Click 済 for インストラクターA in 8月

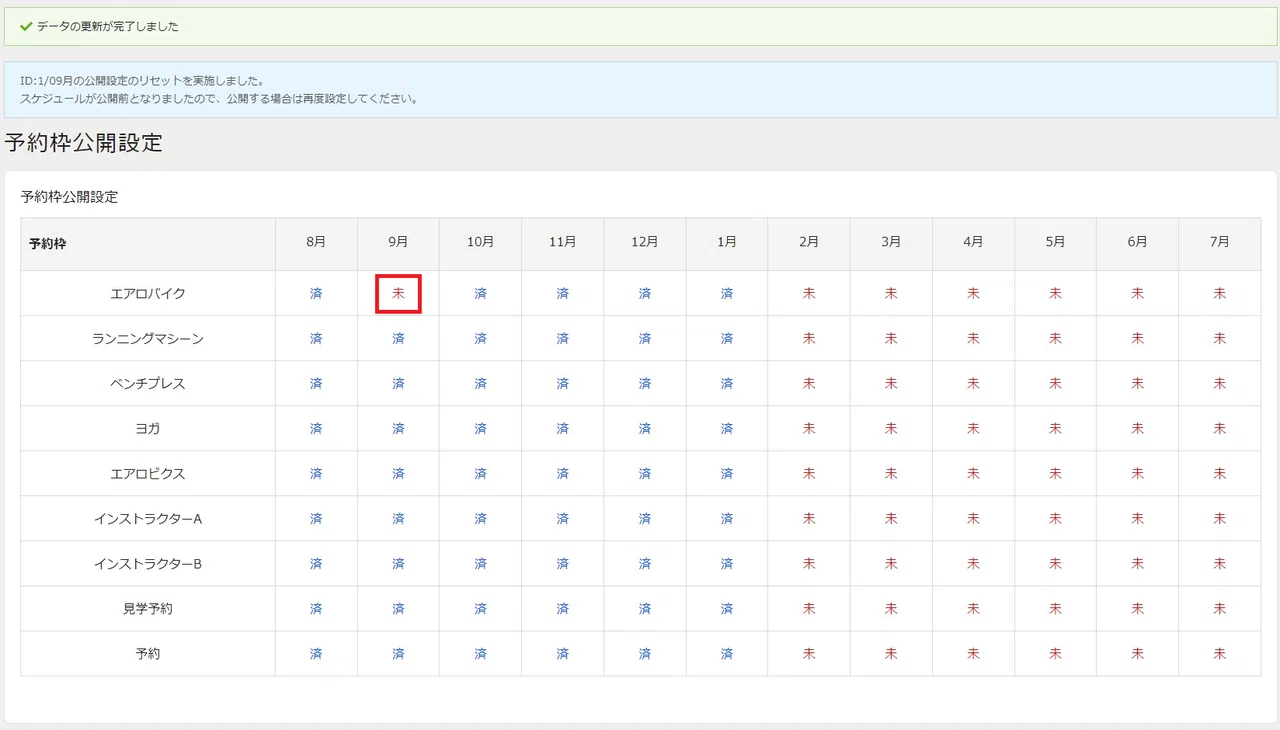tap(316, 519)
